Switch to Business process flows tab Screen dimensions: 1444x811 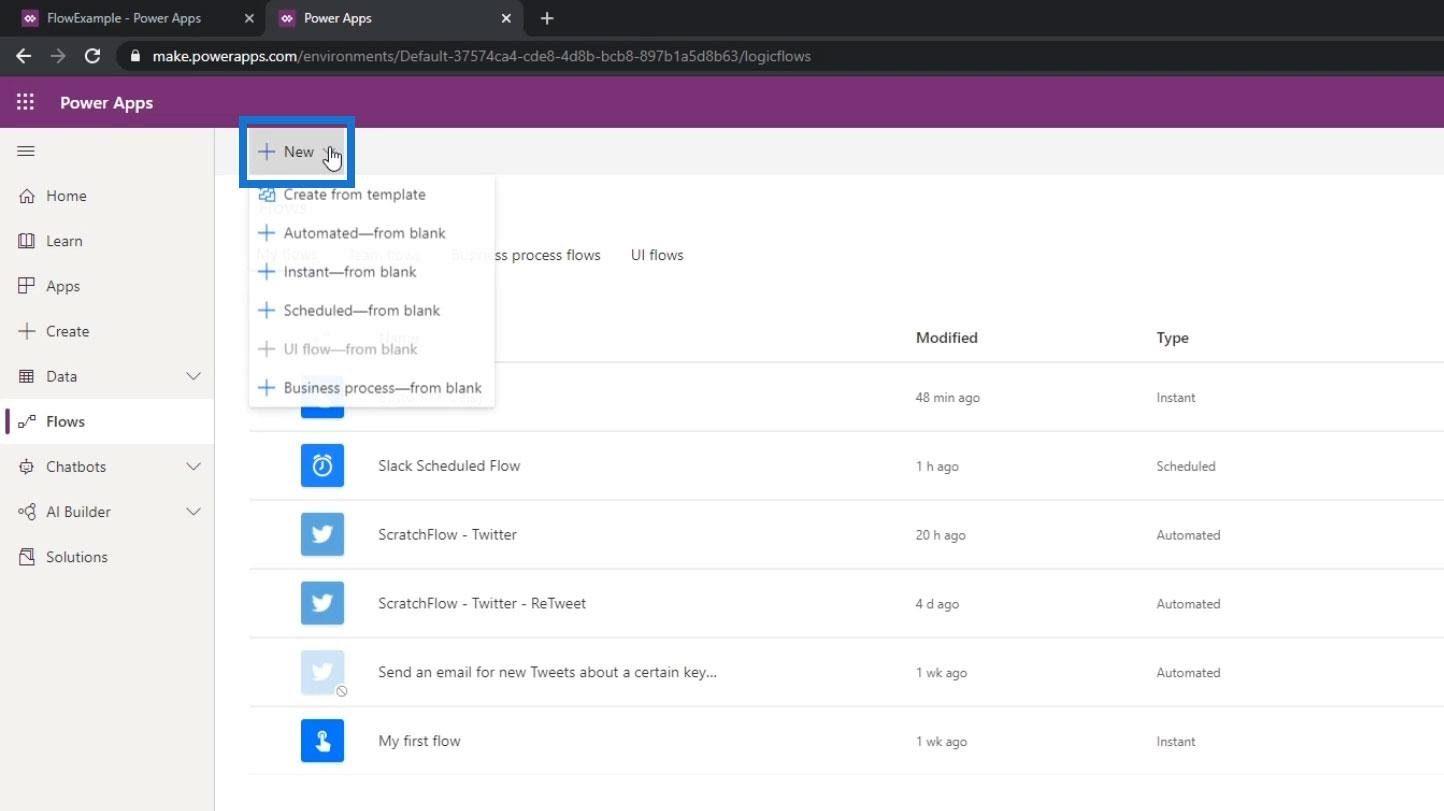coord(527,255)
